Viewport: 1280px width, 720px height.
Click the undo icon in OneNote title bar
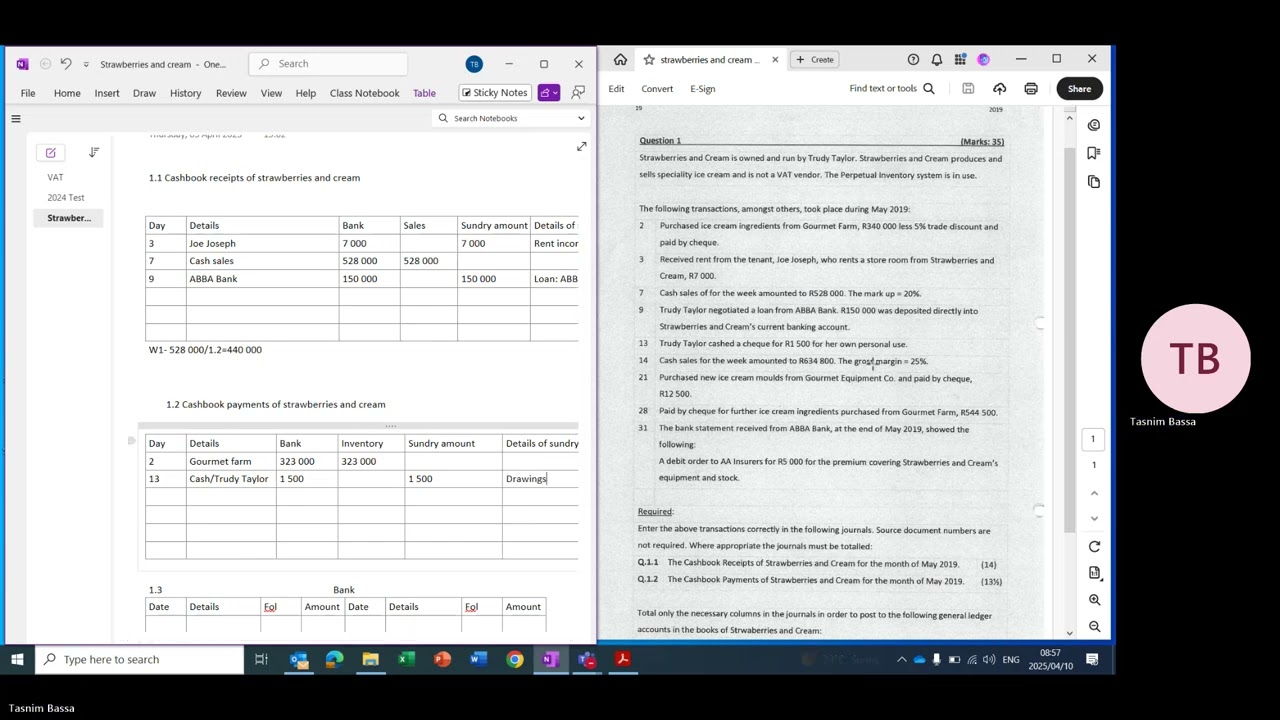pos(66,64)
